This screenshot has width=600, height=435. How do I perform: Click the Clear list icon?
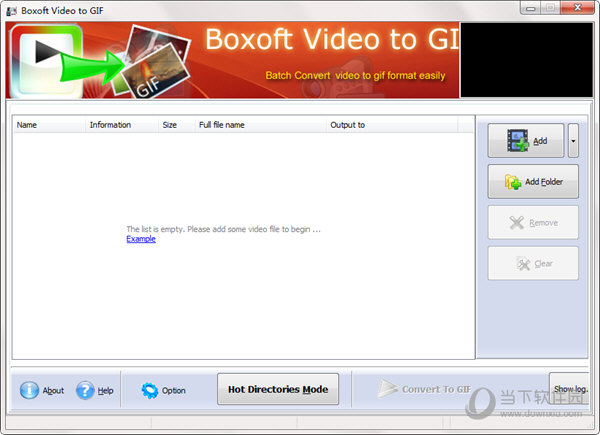(x=523, y=264)
